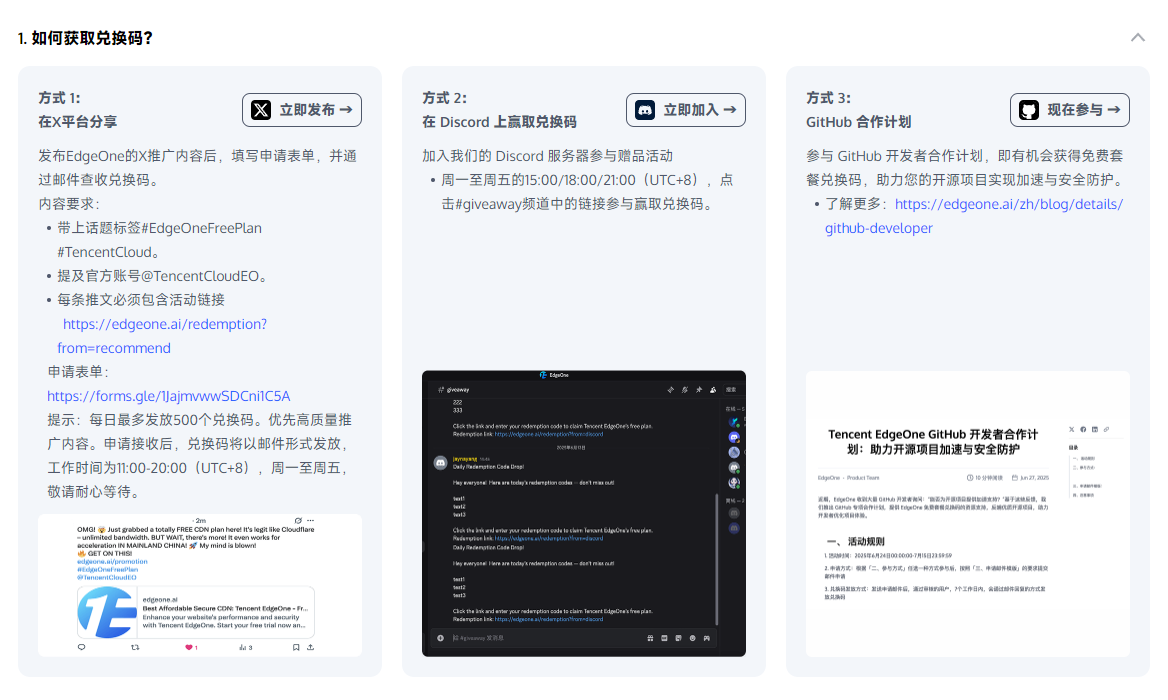Open the reply icon on the tweet
The width and height of the screenshot is (1168, 700).
(x=82, y=647)
